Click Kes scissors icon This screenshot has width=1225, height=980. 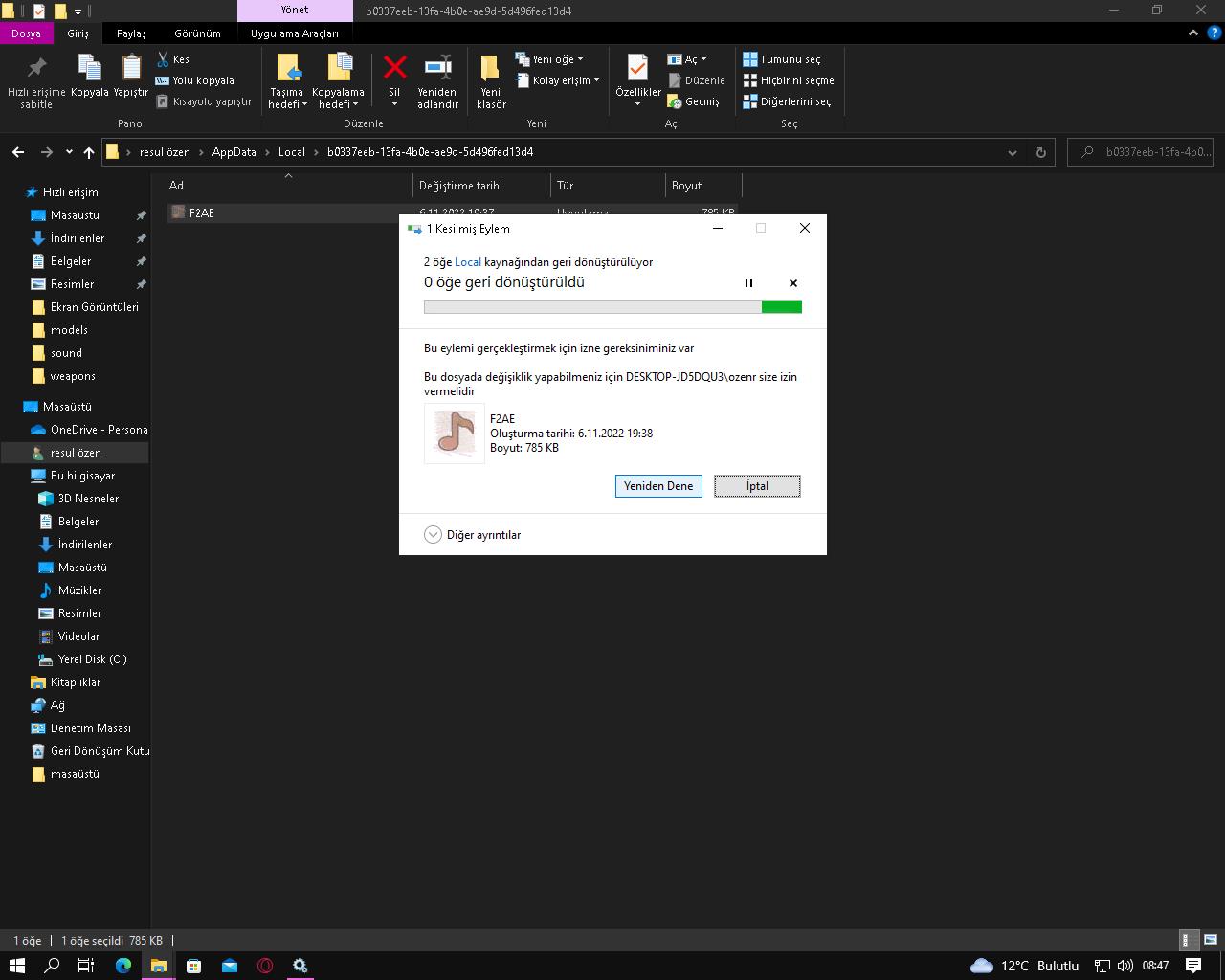[164, 59]
